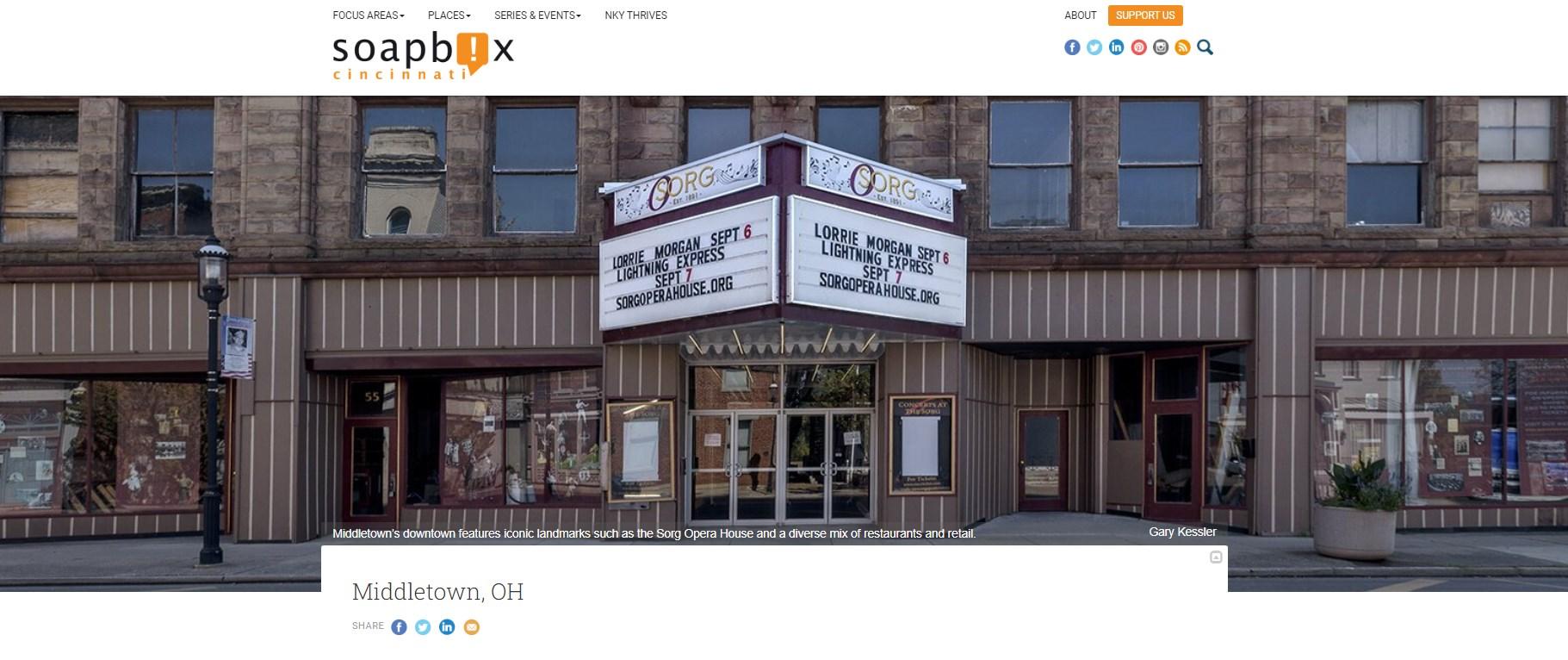The image size is (1568, 660).
Task: Expand the Focus Areas dropdown
Action: [x=369, y=16]
